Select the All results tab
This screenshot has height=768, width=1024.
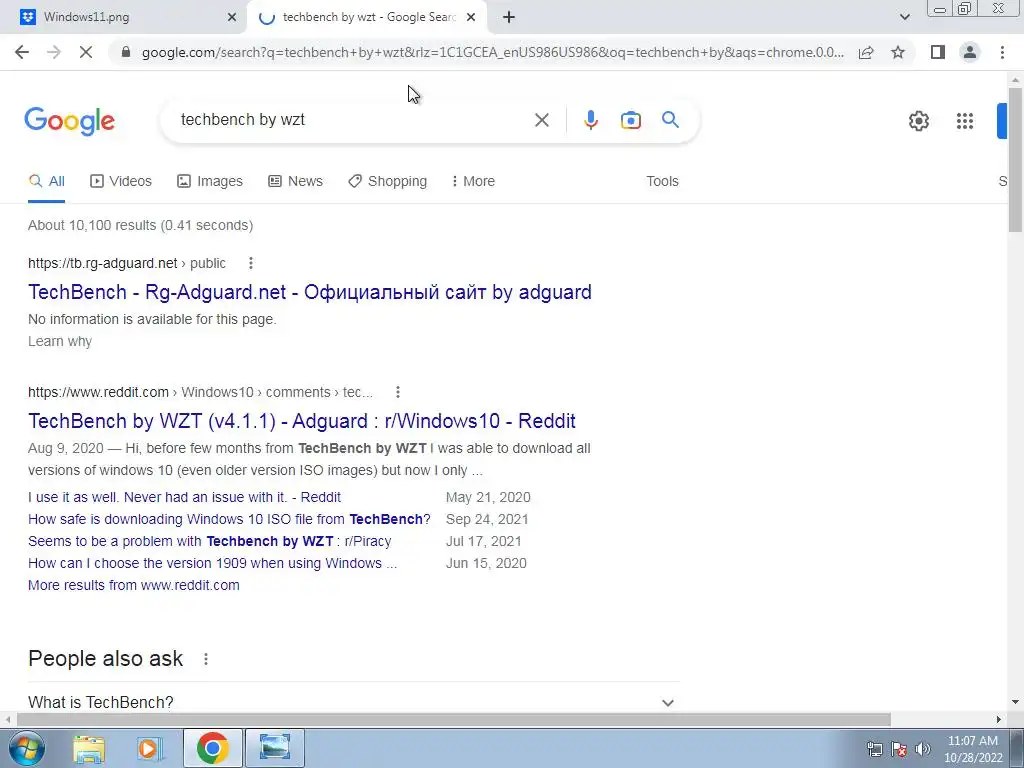pyautogui.click(x=46, y=181)
